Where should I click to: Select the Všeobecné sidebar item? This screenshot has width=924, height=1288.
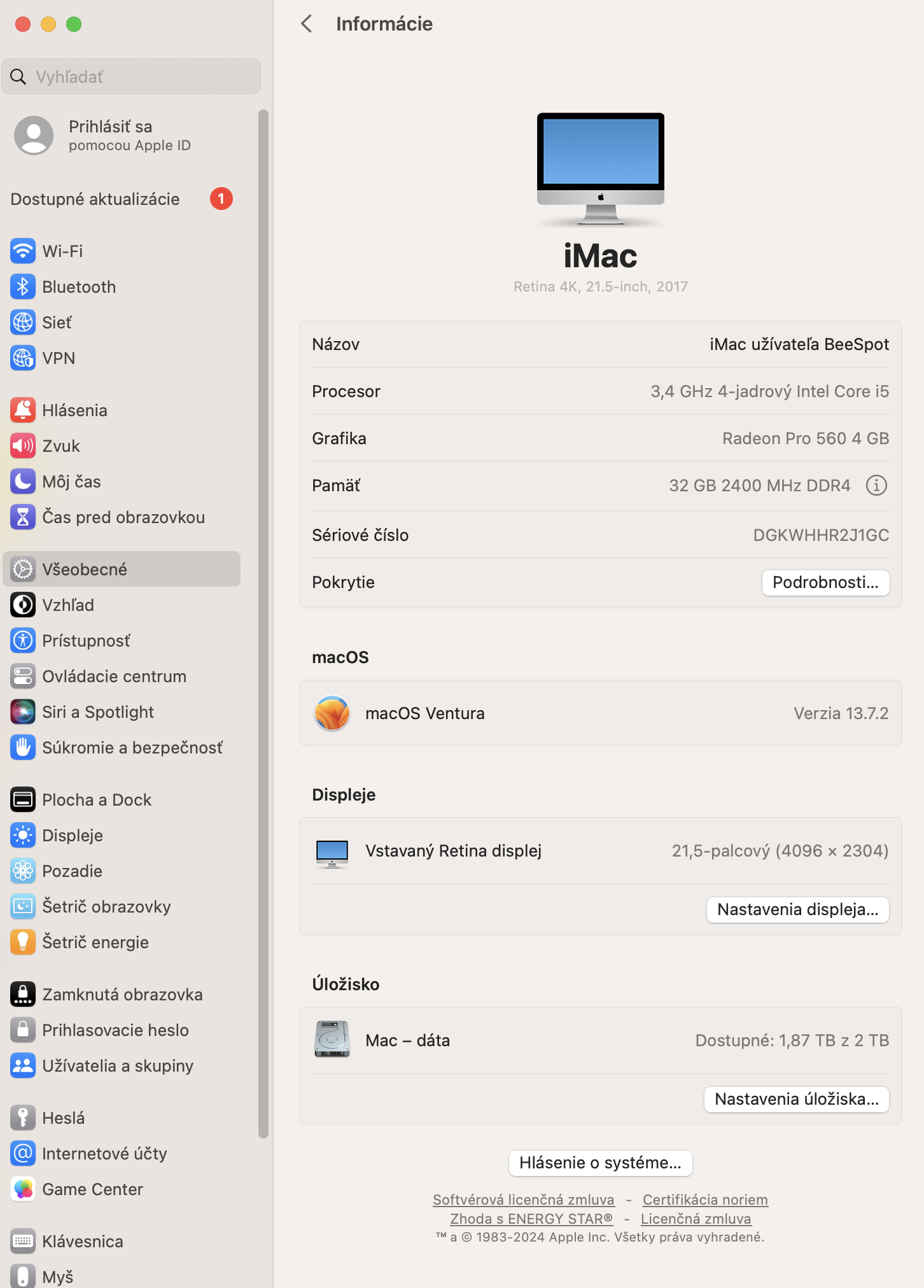(x=122, y=569)
